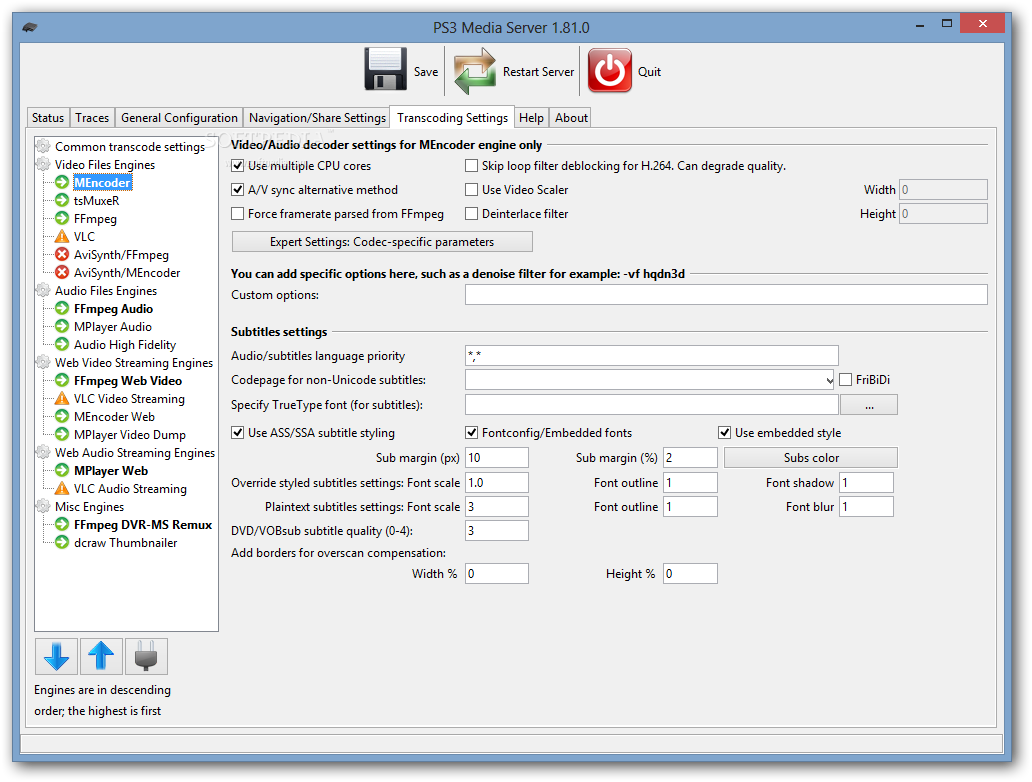Screen dimensions: 1032x782
Task: Click green icon beside FFmpeg Web Video
Action: click(x=62, y=380)
